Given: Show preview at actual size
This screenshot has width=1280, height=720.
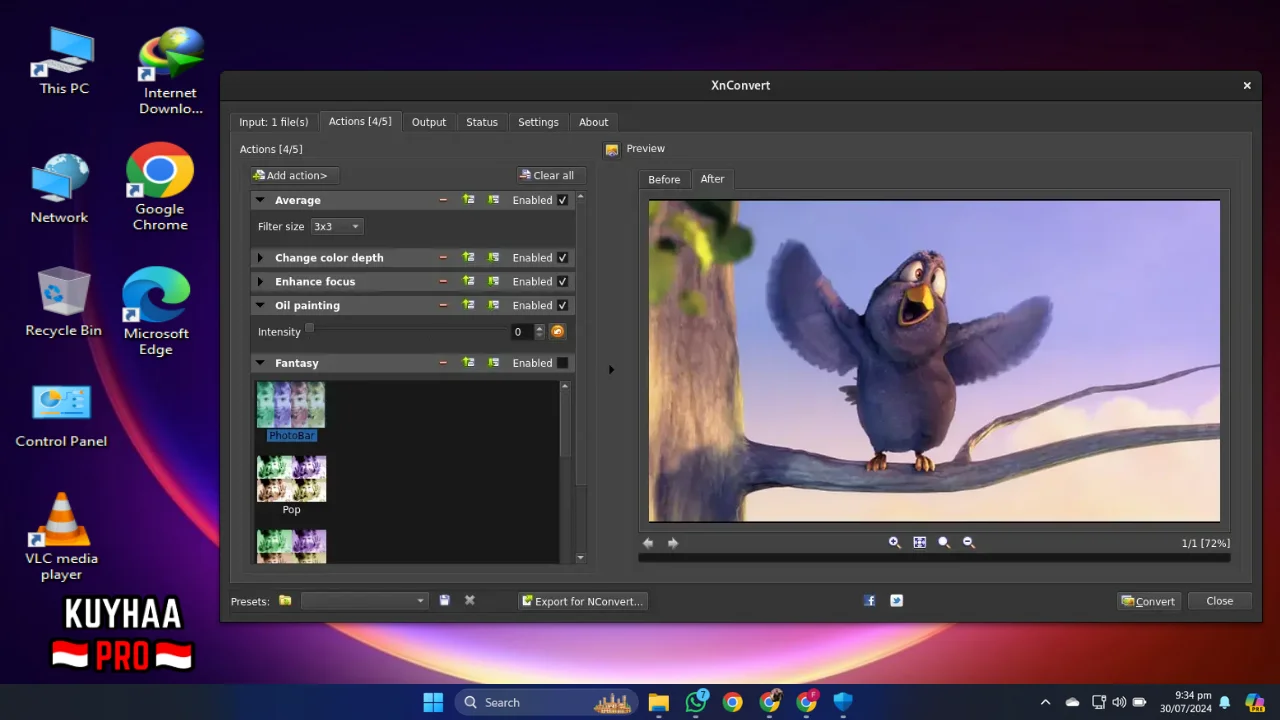Looking at the screenshot, I should (944, 542).
